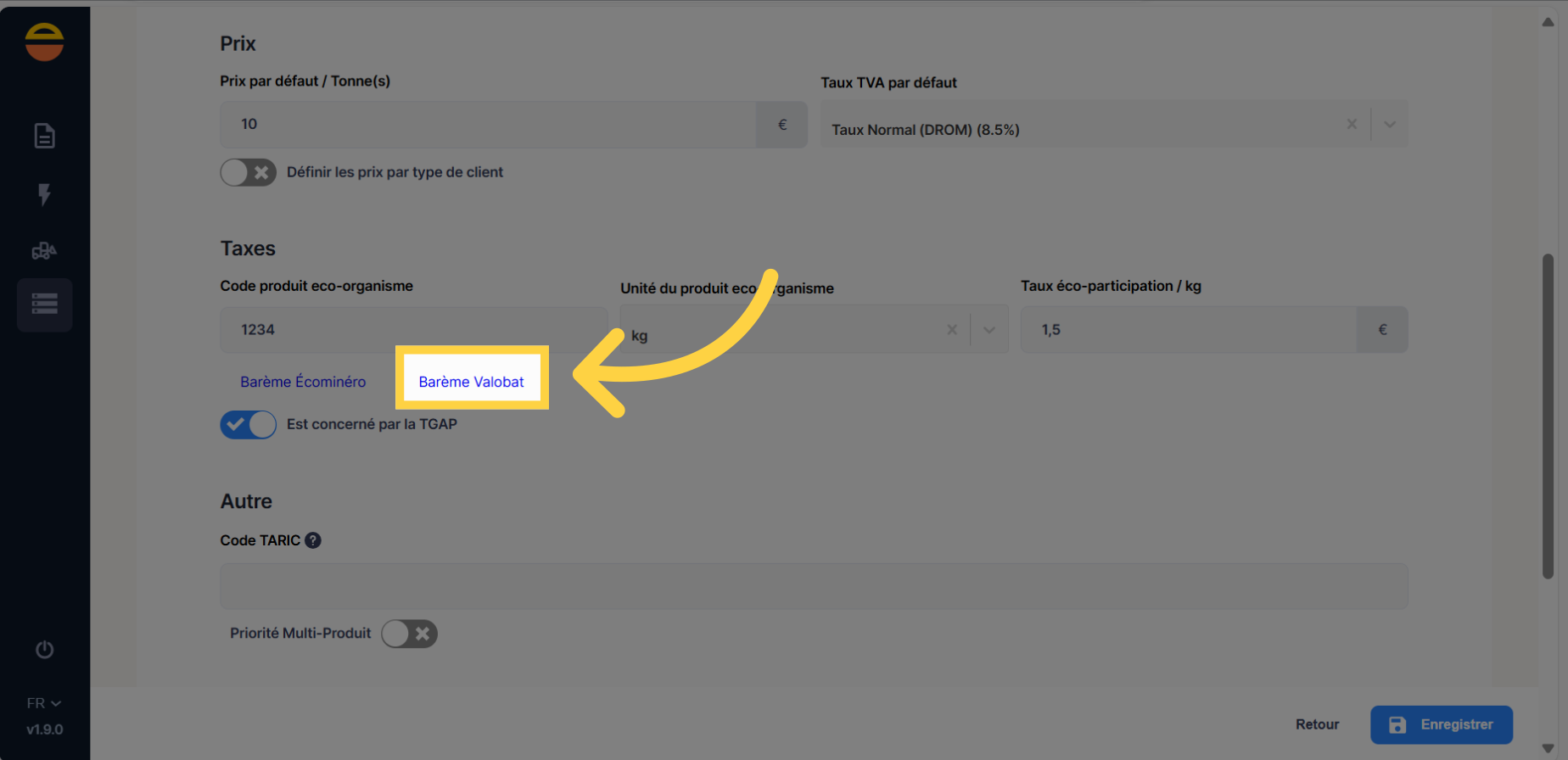Clear the eco-organisme unit value
The image size is (1568, 760).
pyautogui.click(x=952, y=330)
